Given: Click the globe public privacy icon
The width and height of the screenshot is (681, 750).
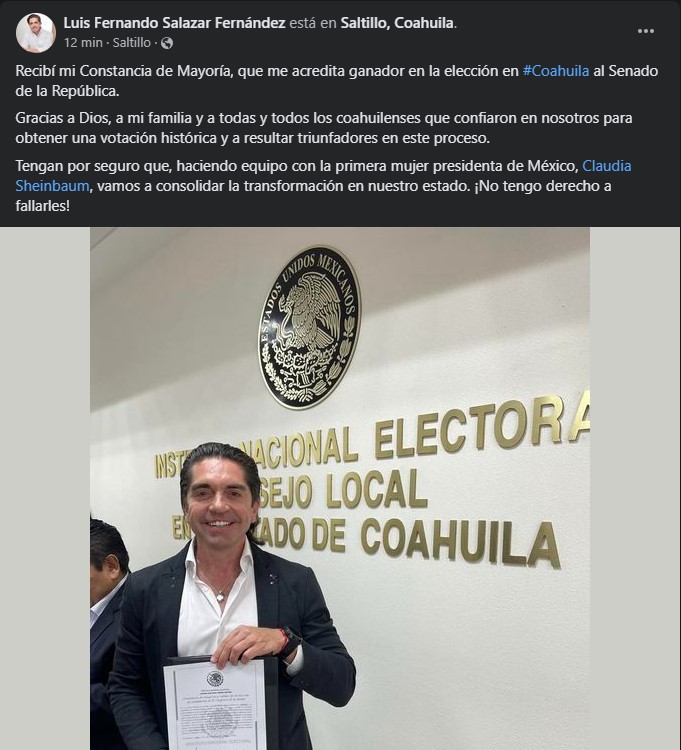Looking at the screenshot, I should point(167,44).
